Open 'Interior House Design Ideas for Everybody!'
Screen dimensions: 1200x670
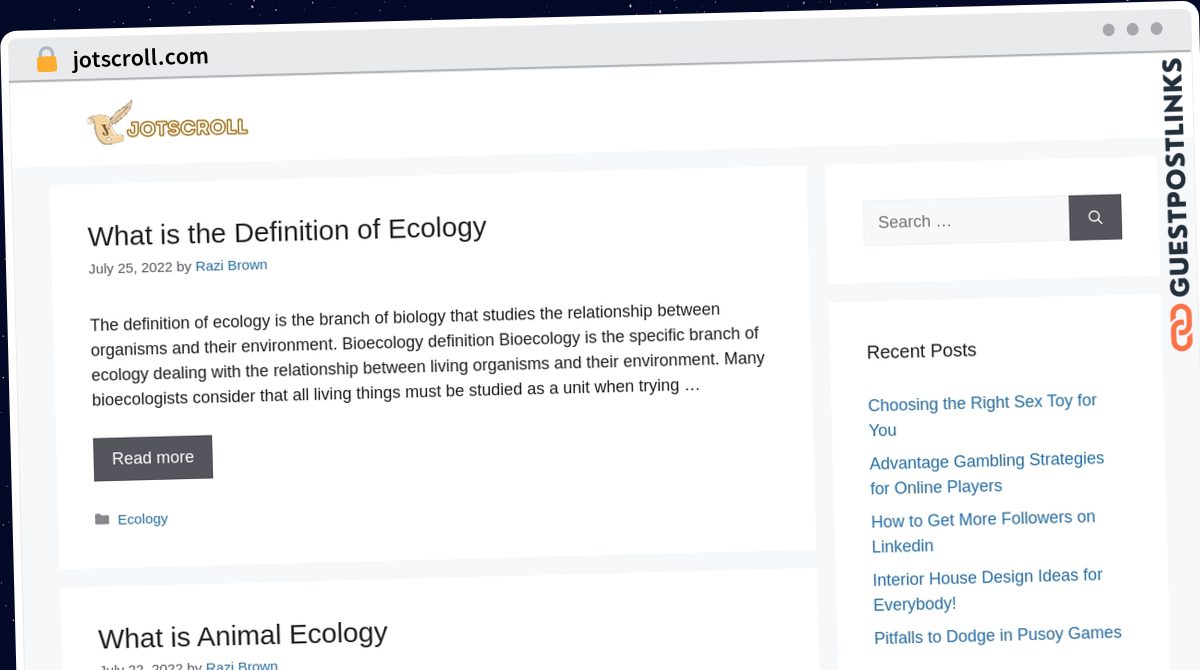[x=987, y=589]
